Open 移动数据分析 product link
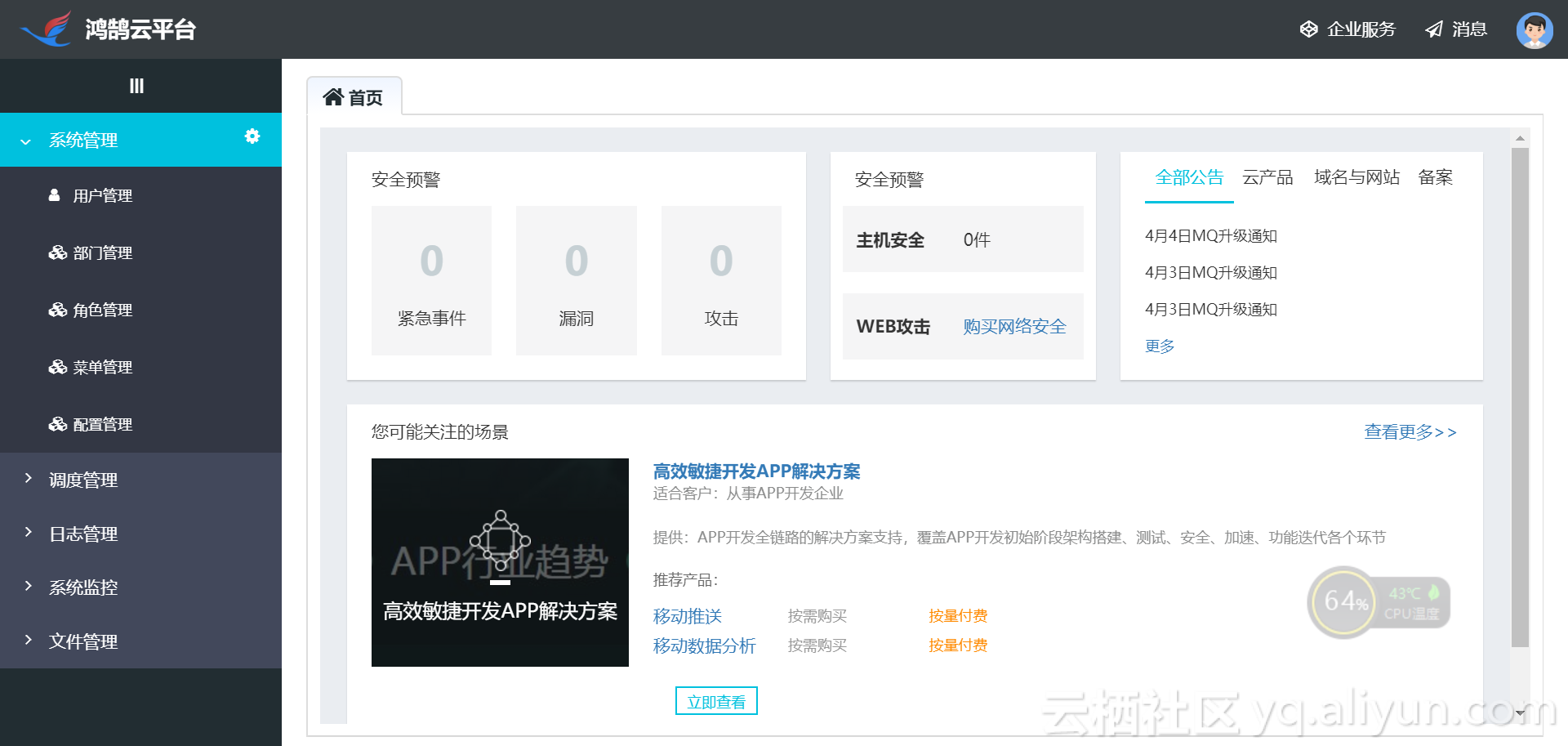The width and height of the screenshot is (1568, 746). [x=705, y=645]
